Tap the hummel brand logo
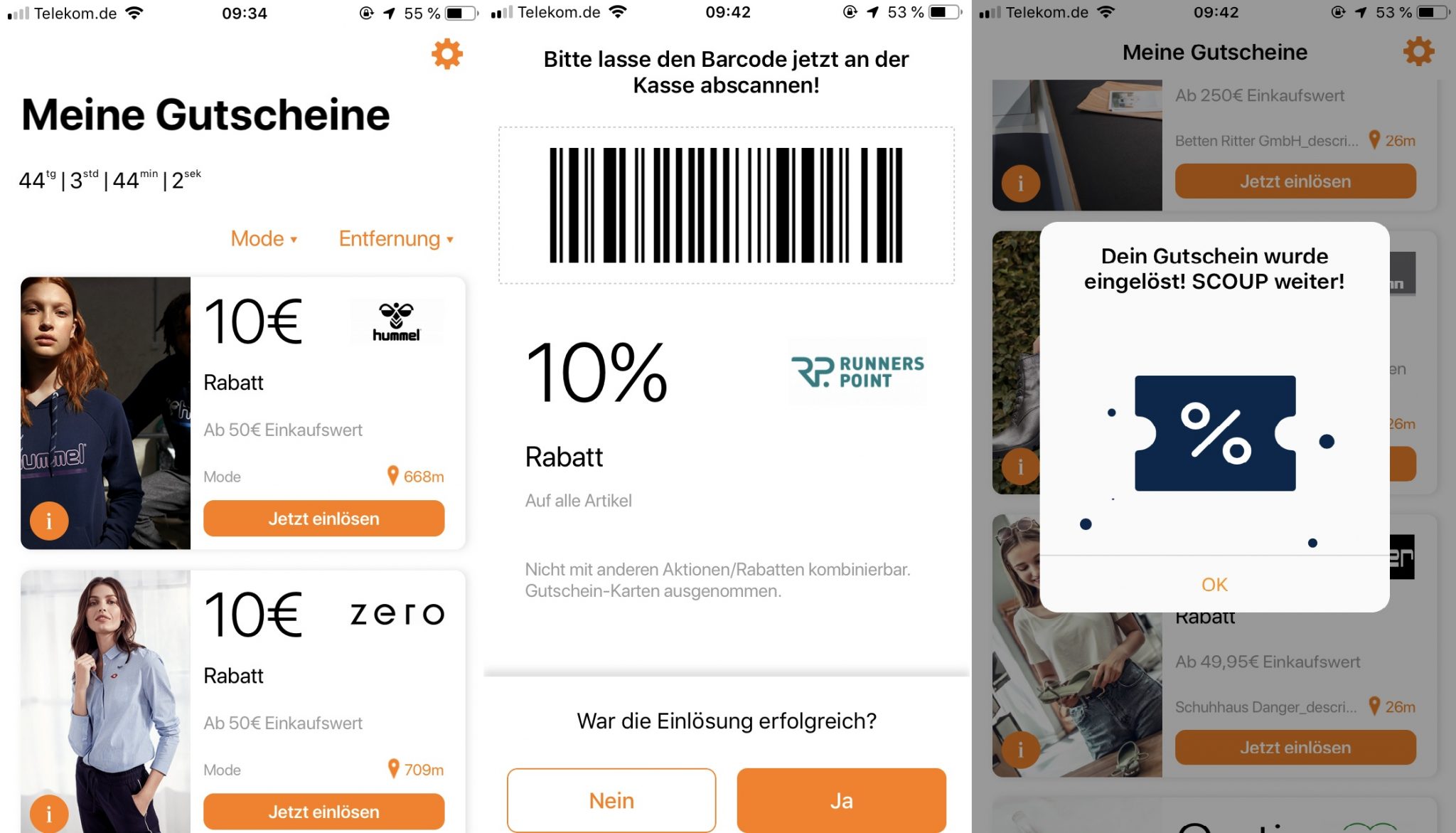The width and height of the screenshot is (1456, 833). click(x=397, y=322)
